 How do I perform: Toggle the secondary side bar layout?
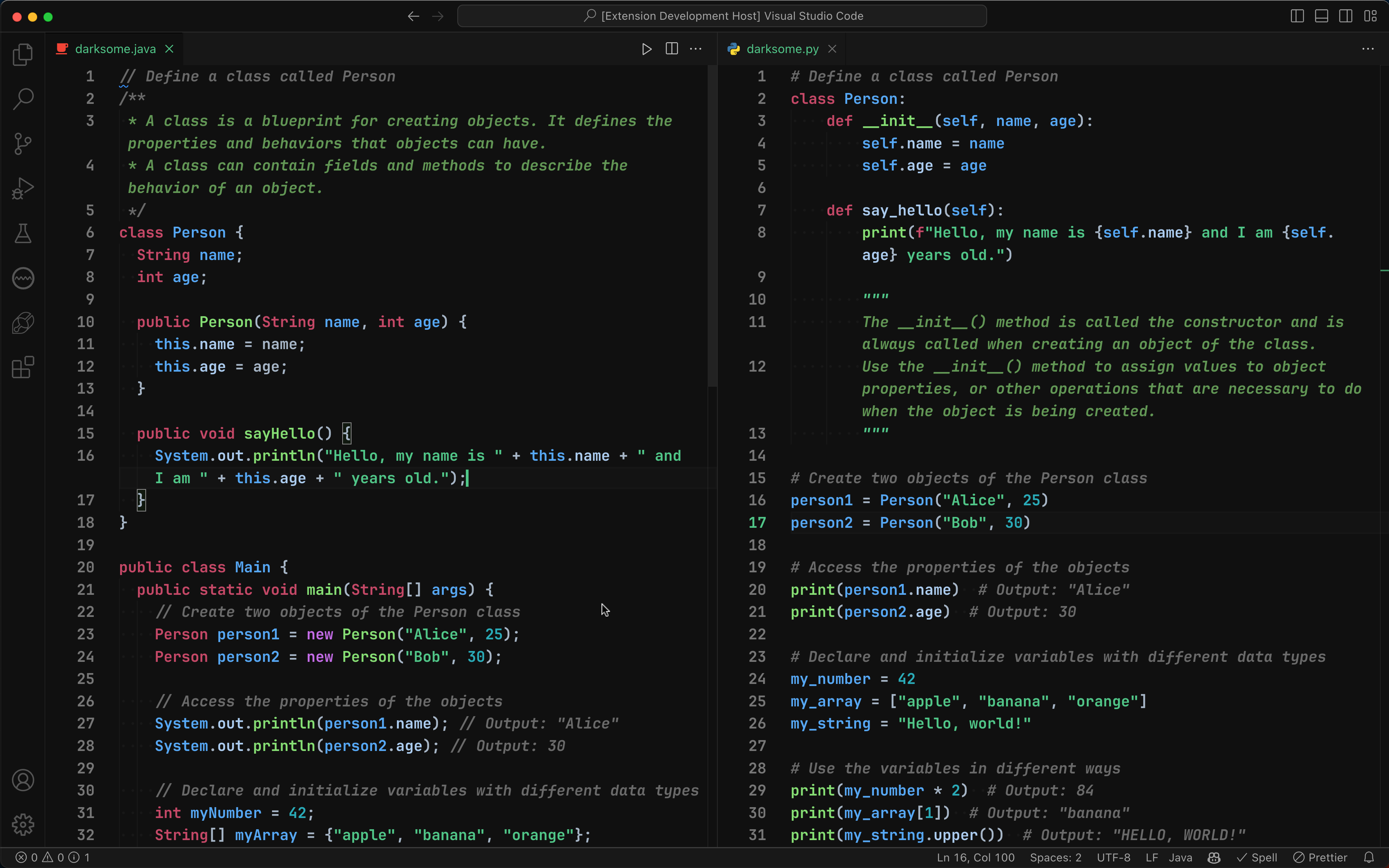1345,16
